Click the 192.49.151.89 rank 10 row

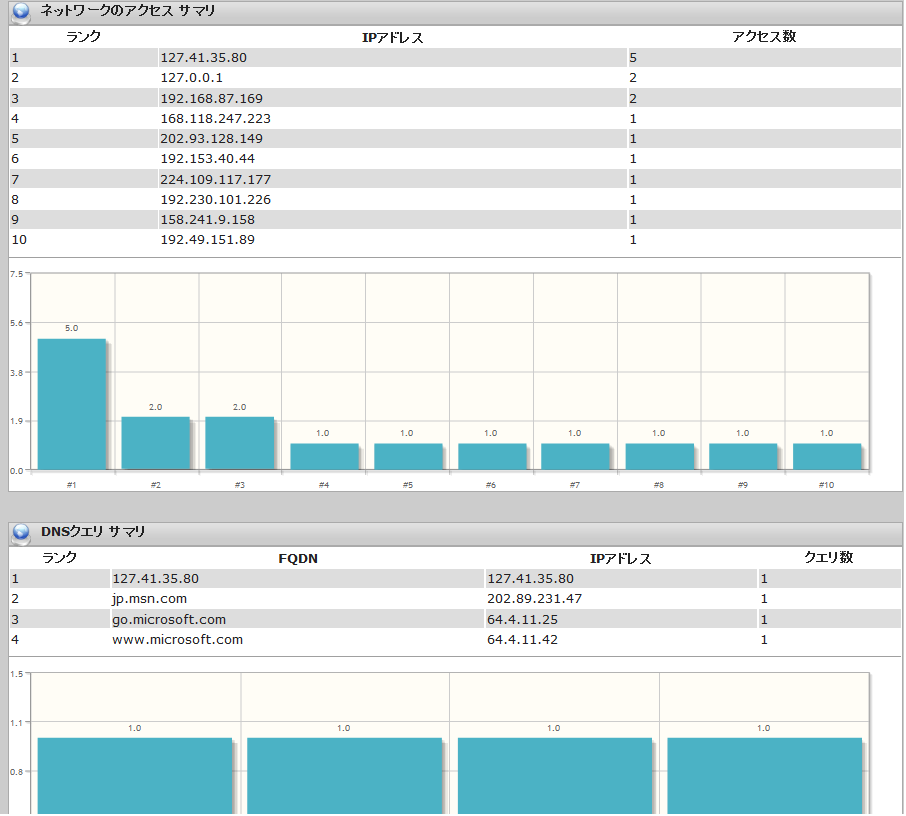click(207, 240)
